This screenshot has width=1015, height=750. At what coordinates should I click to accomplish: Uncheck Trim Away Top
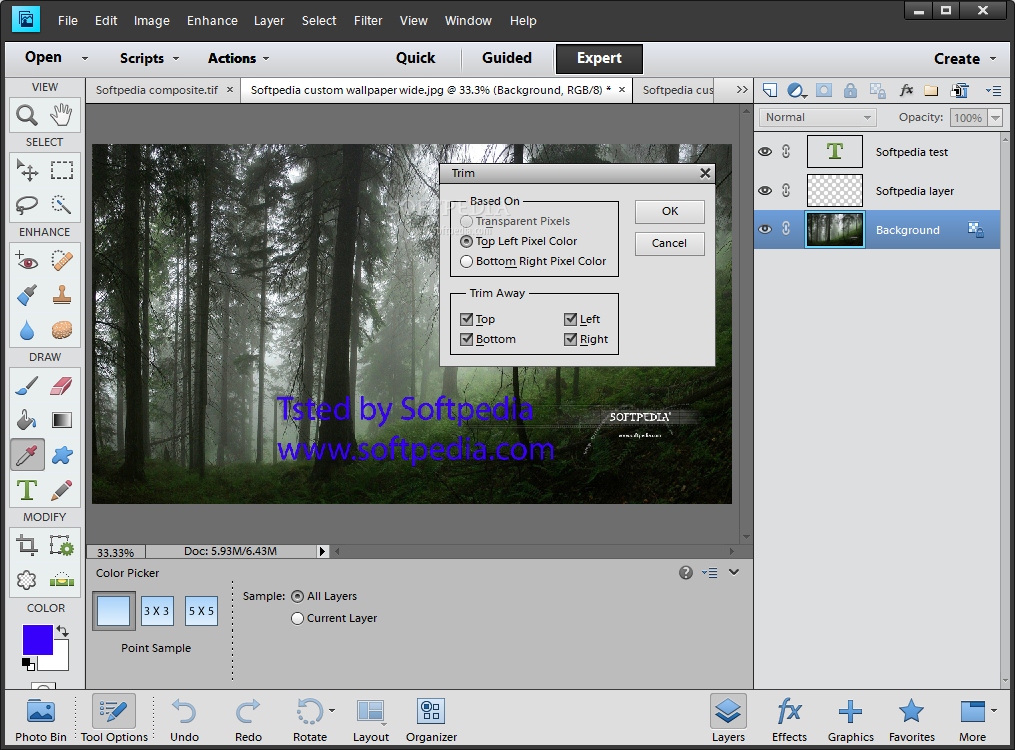click(x=466, y=319)
